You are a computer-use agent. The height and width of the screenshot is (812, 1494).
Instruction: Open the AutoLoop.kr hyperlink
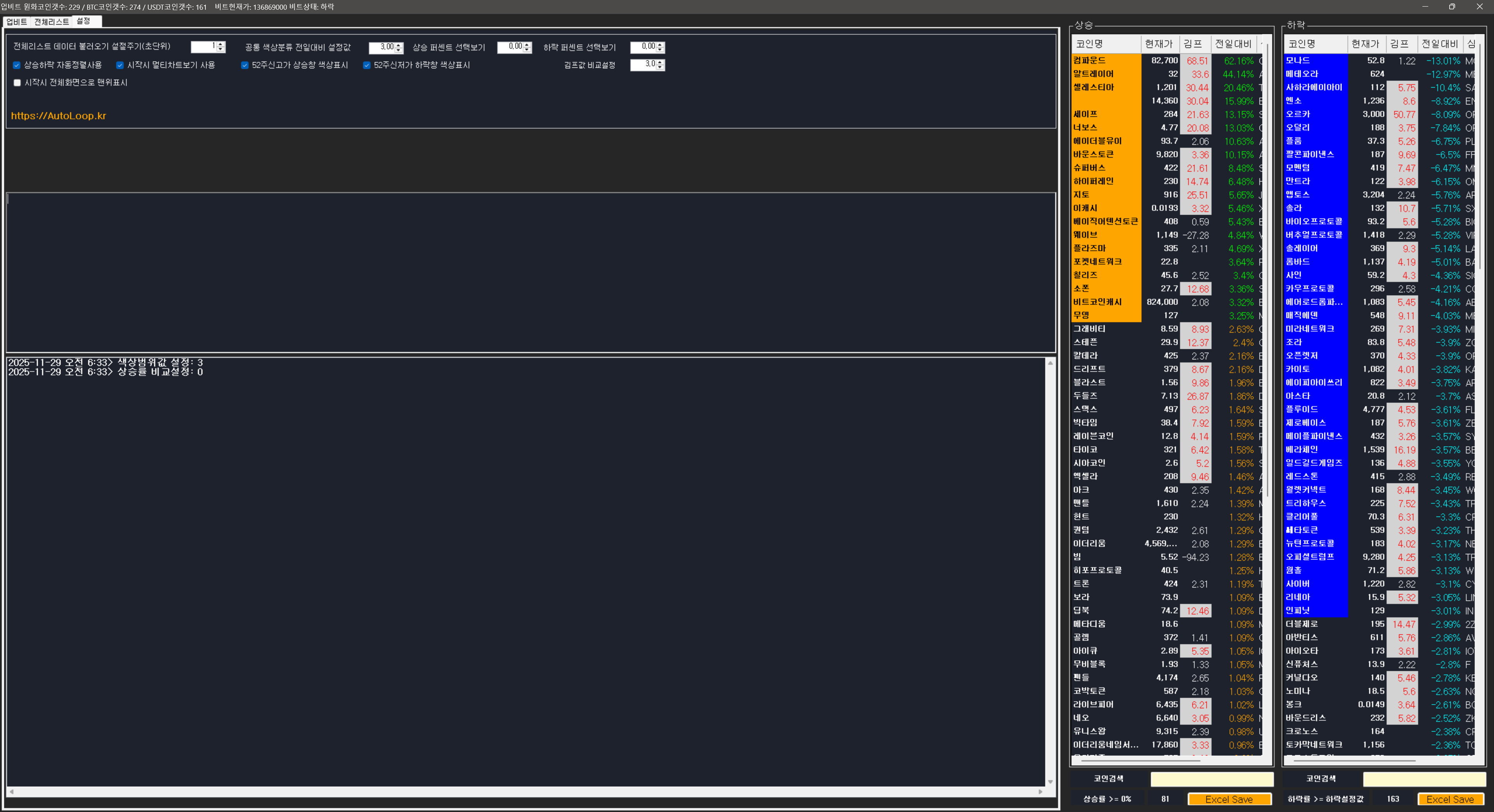click(59, 115)
